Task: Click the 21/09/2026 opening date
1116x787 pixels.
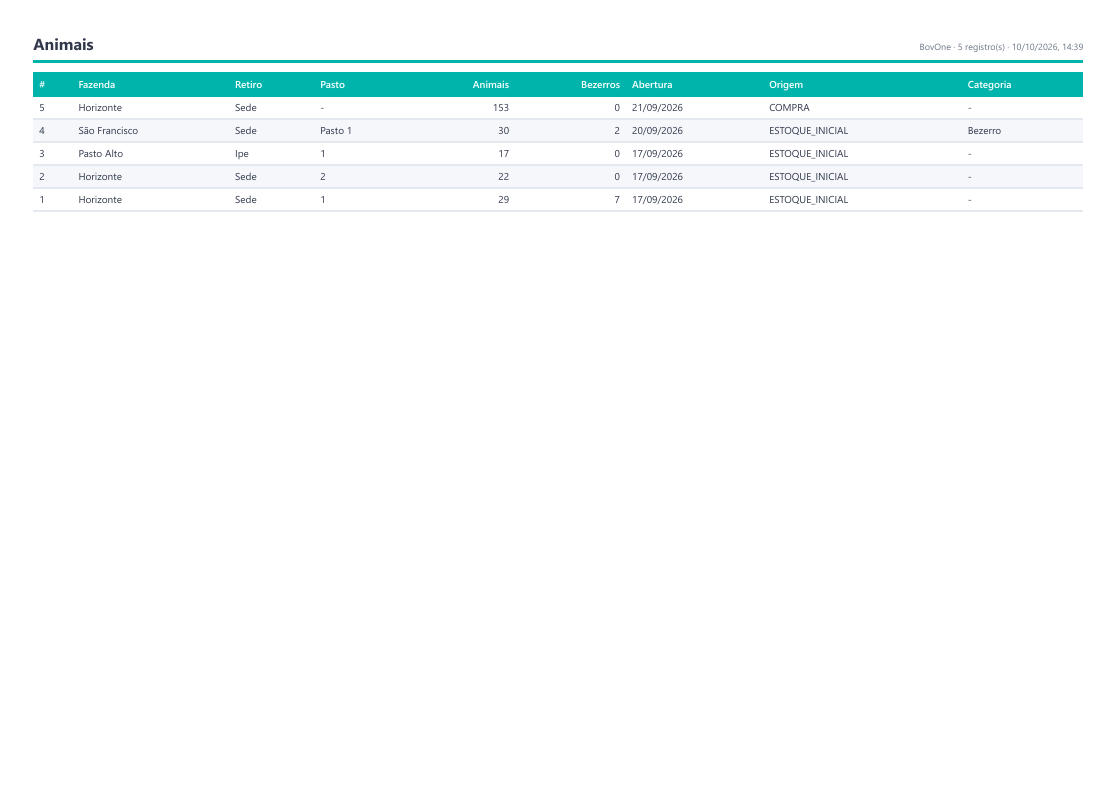Action: pos(658,108)
